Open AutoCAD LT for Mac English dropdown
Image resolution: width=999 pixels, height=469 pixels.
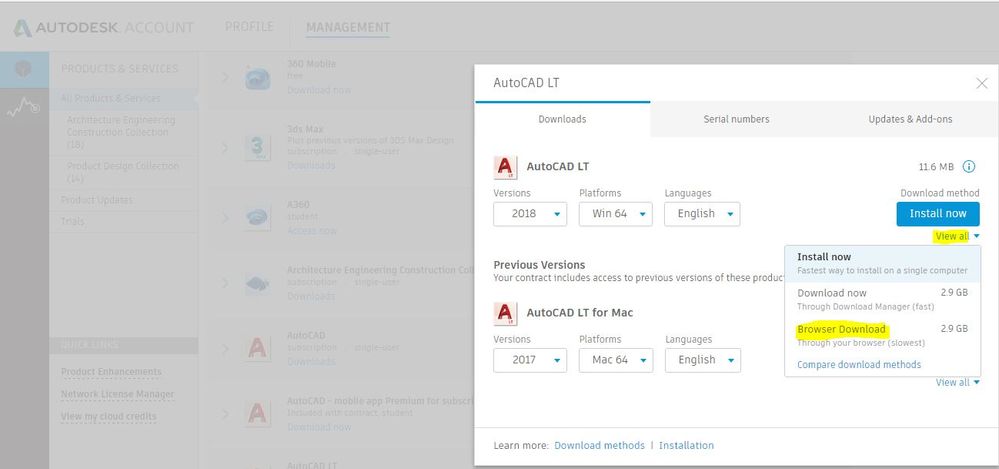coord(703,360)
